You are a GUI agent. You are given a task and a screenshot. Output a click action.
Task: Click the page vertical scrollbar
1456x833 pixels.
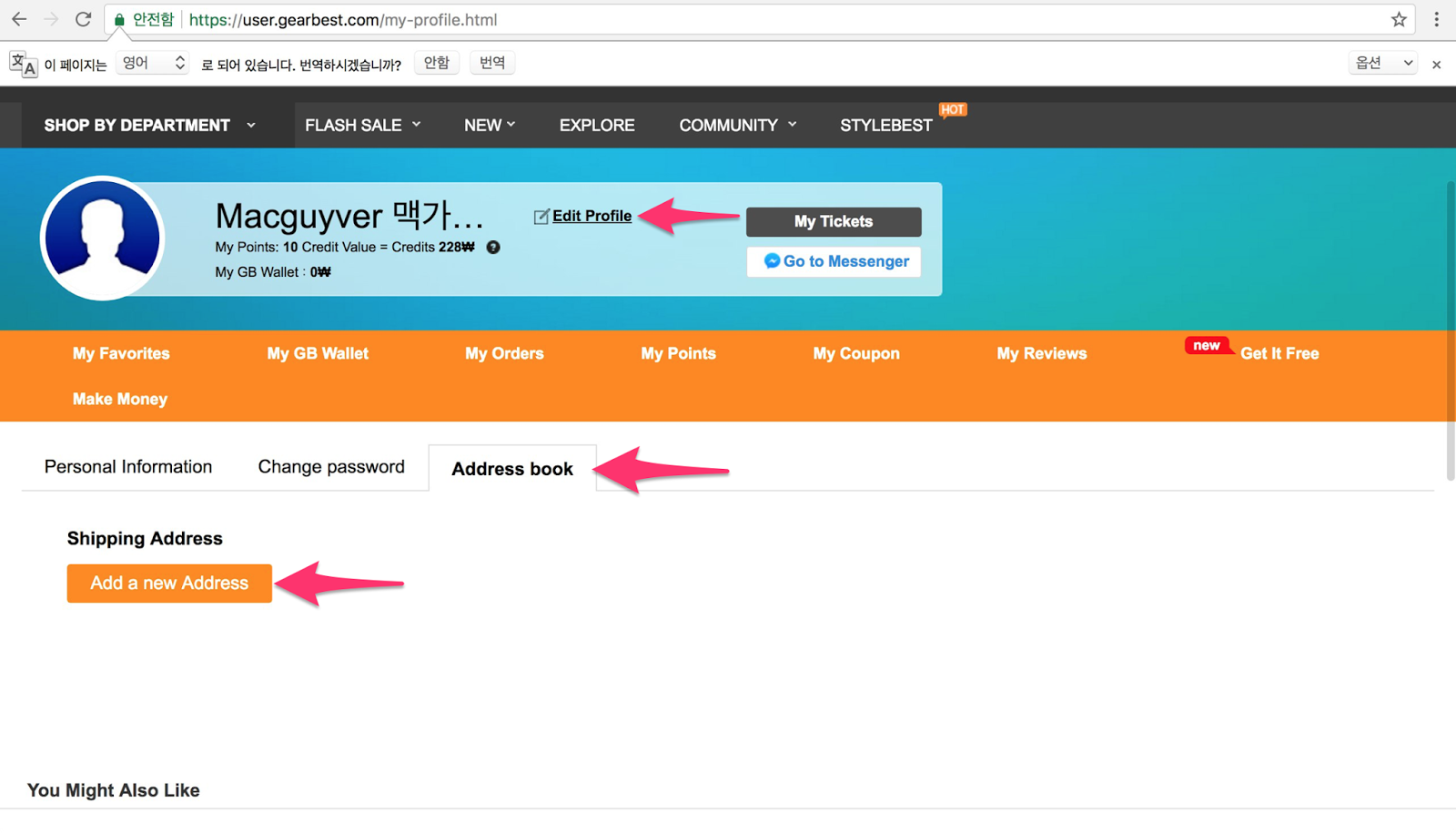coord(1451,330)
